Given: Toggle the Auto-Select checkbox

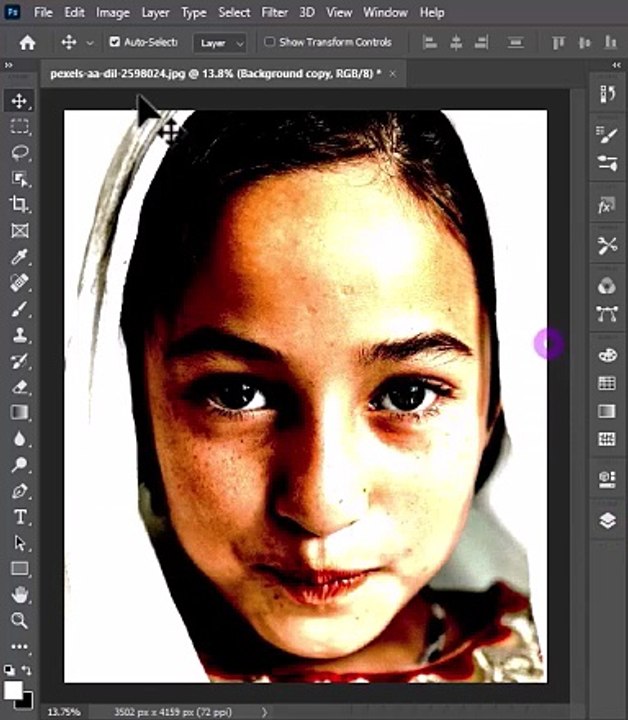Looking at the screenshot, I should click(x=114, y=42).
